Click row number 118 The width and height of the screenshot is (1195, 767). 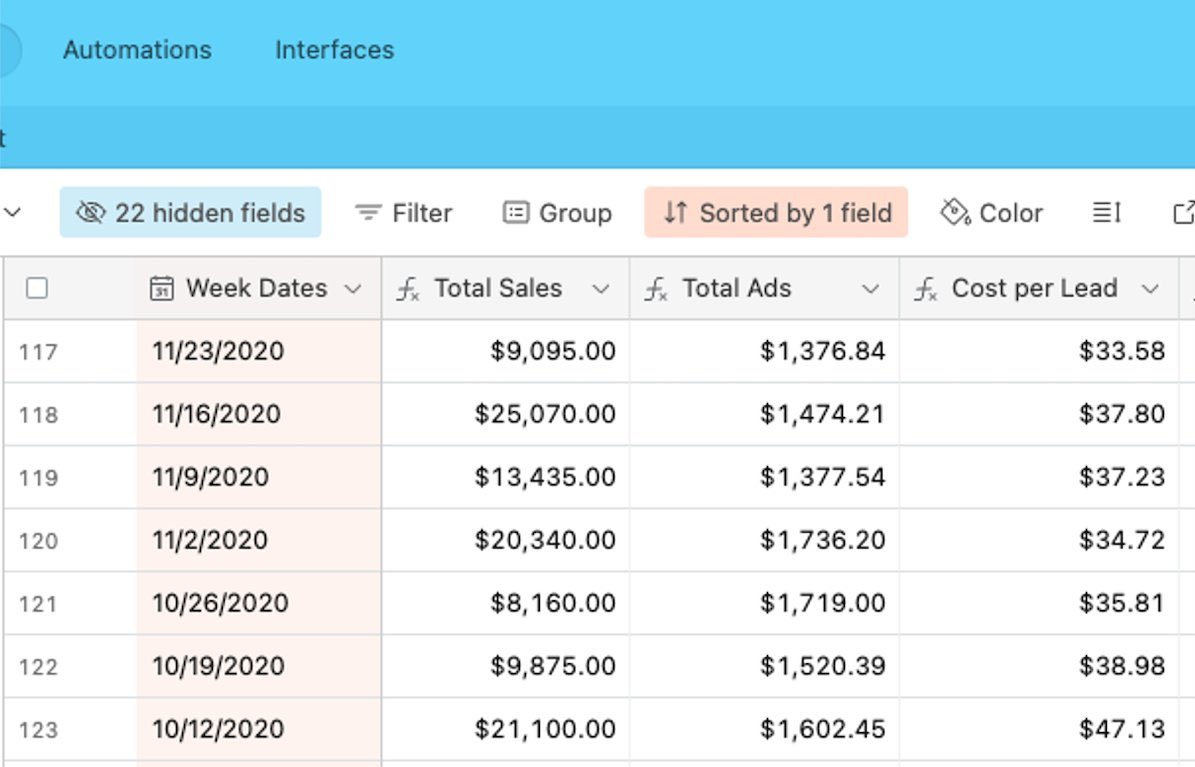(x=38, y=415)
